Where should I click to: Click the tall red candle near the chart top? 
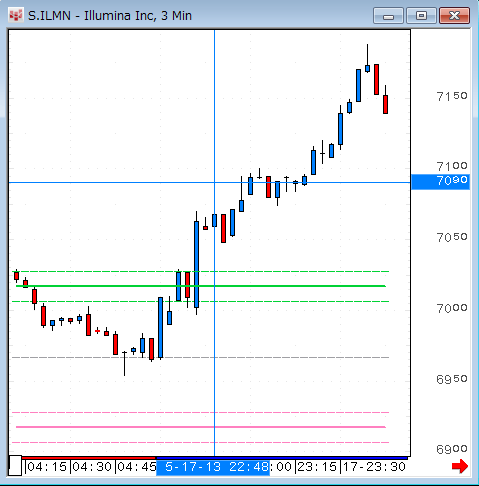click(376, 79)
